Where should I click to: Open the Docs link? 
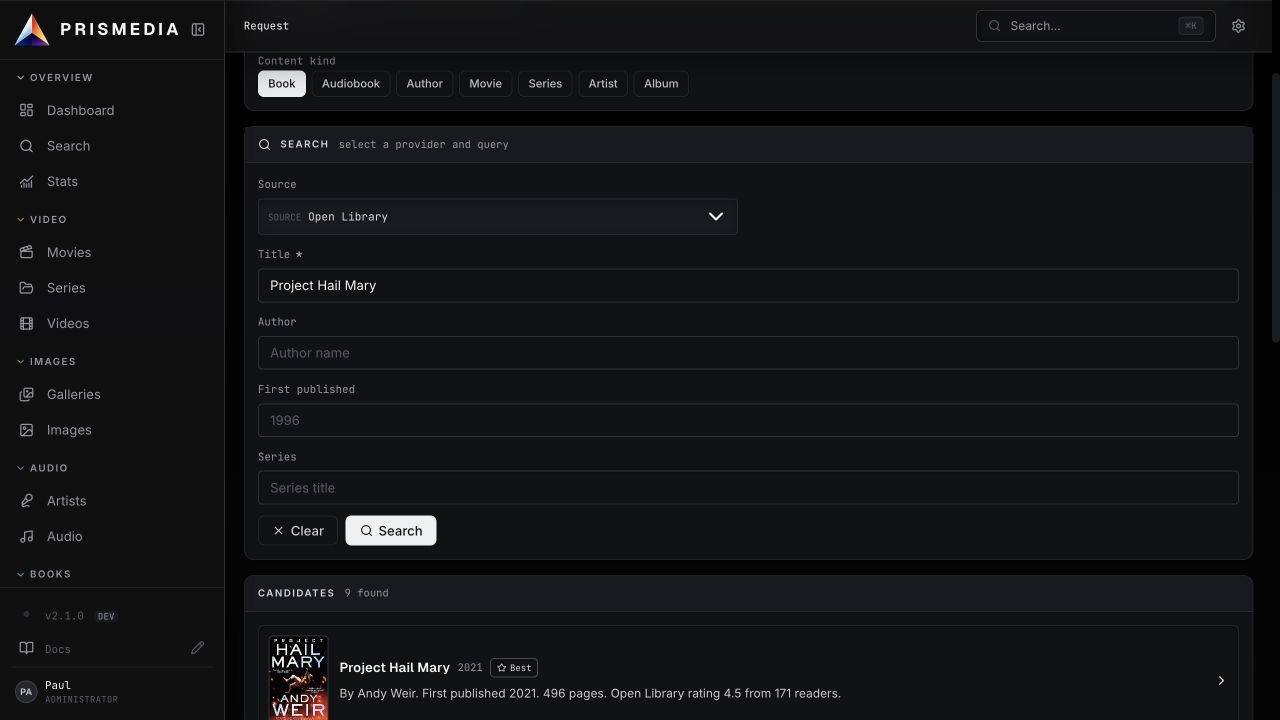coord(58,649)
